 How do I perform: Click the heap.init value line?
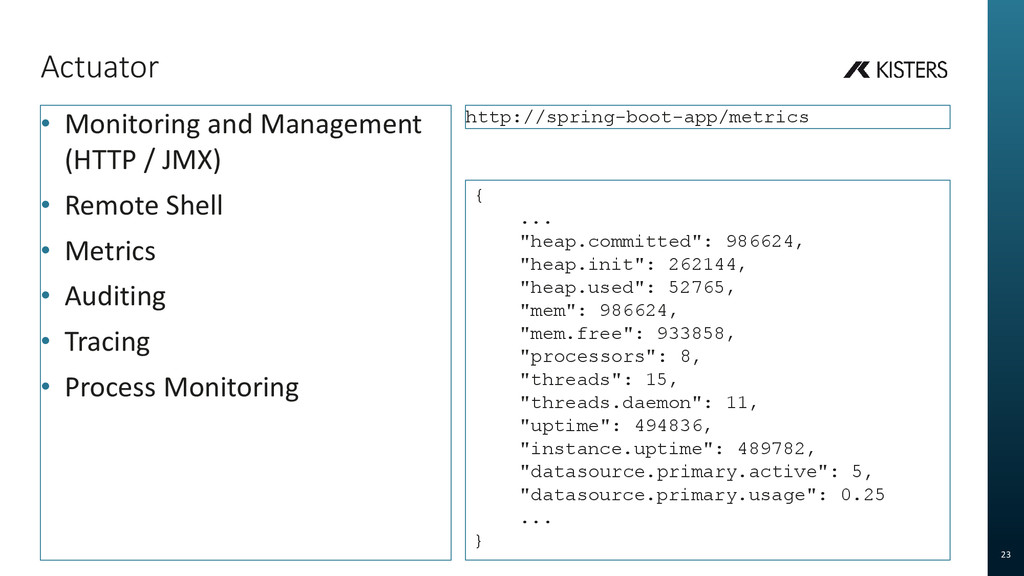pos(632,264)
